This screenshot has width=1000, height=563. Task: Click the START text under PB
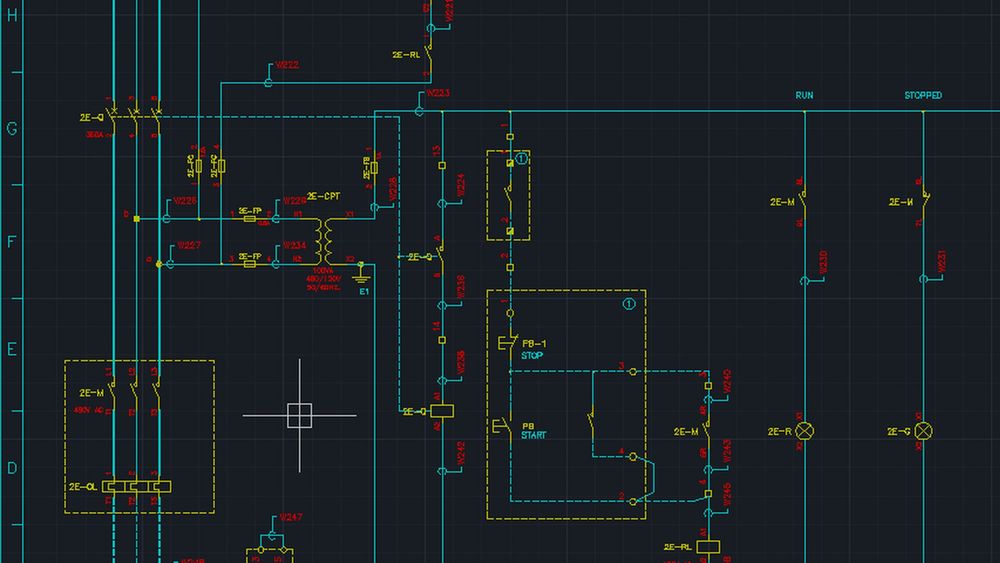point(534,435)
